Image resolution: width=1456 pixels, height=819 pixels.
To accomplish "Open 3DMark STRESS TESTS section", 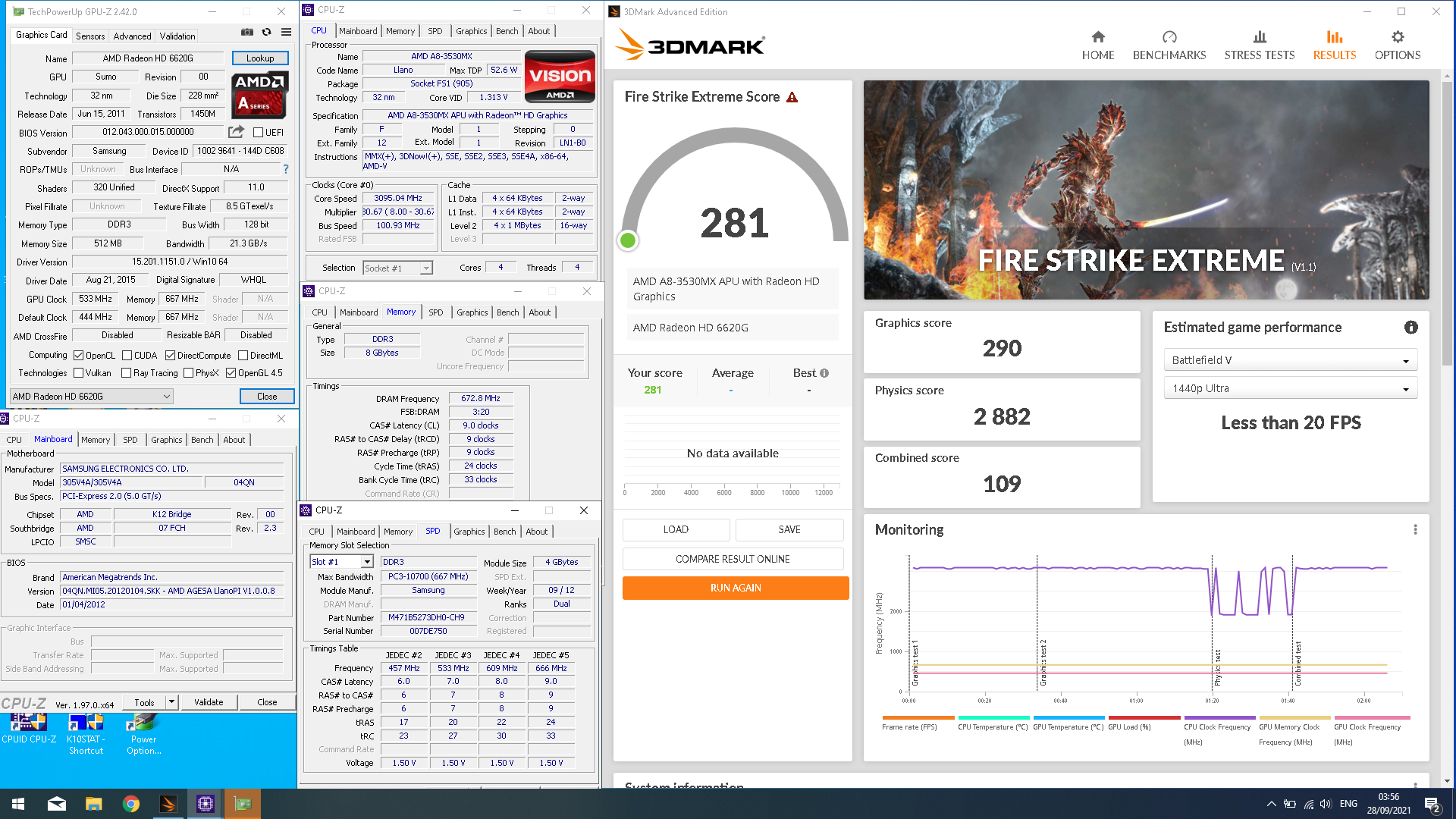I will point(1259,45).
